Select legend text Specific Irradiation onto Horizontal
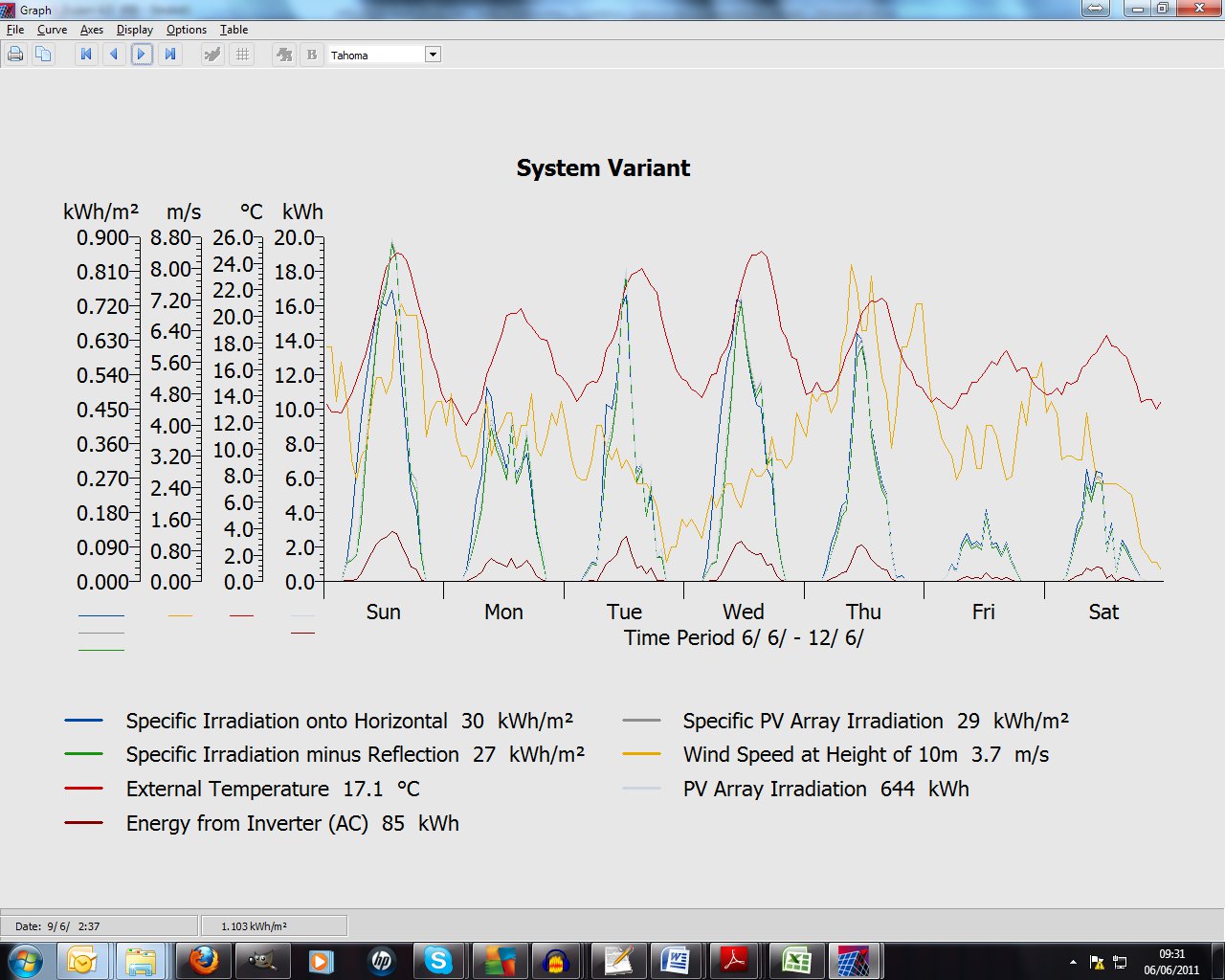 click(x=287, y=722)
